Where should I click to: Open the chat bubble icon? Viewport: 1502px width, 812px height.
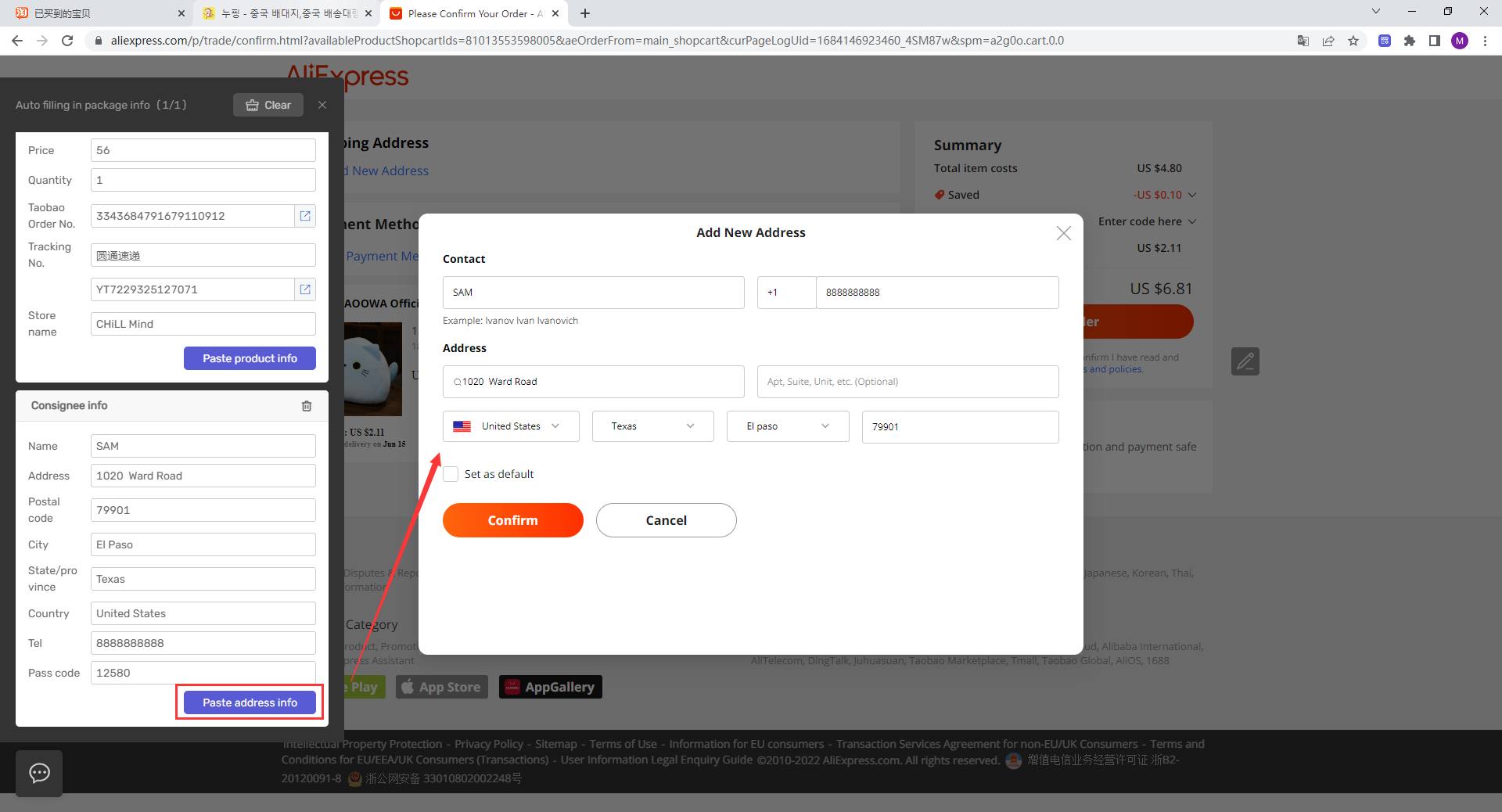[x=39, y=773]
